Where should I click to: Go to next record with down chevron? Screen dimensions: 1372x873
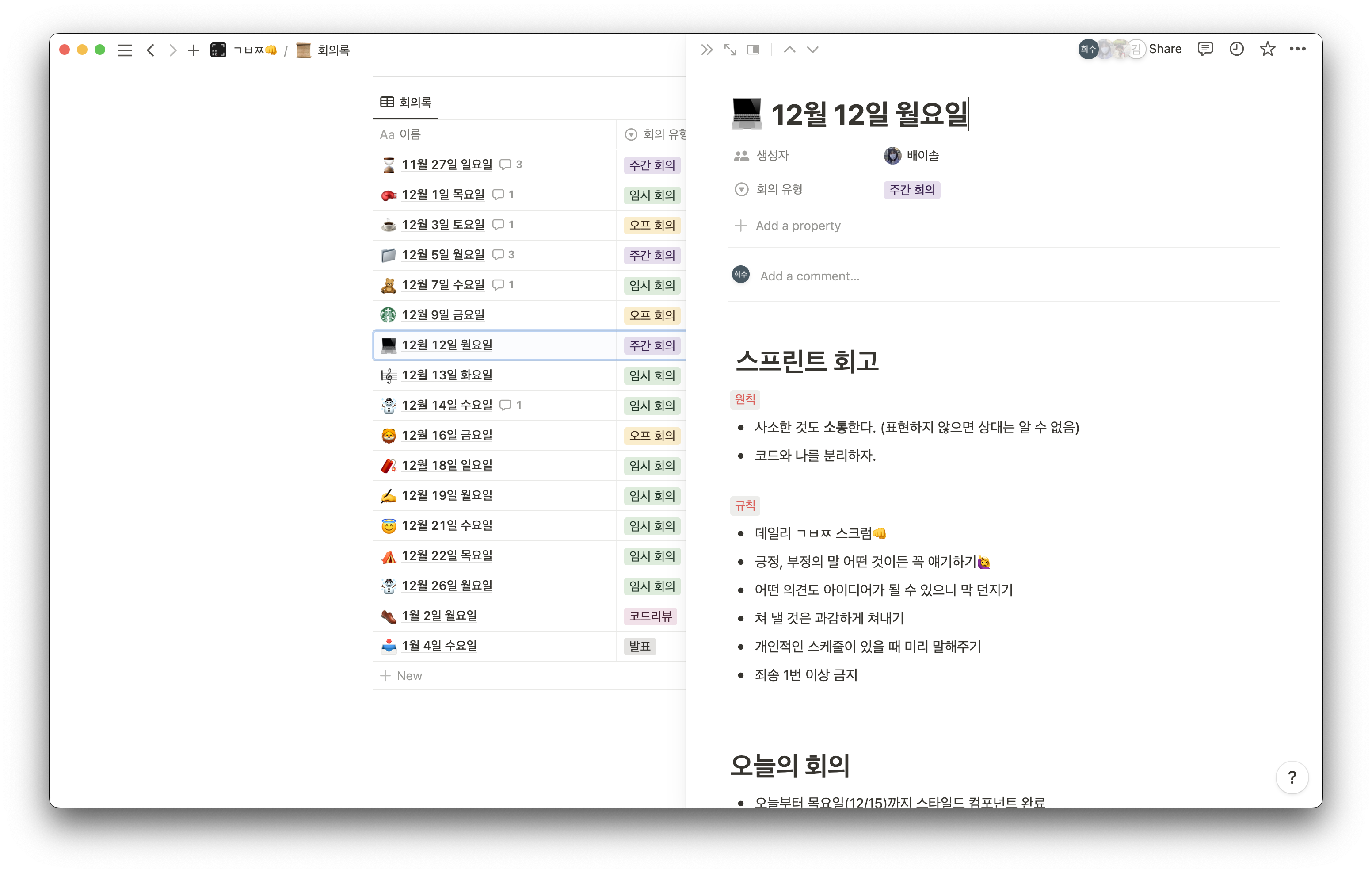812,50
